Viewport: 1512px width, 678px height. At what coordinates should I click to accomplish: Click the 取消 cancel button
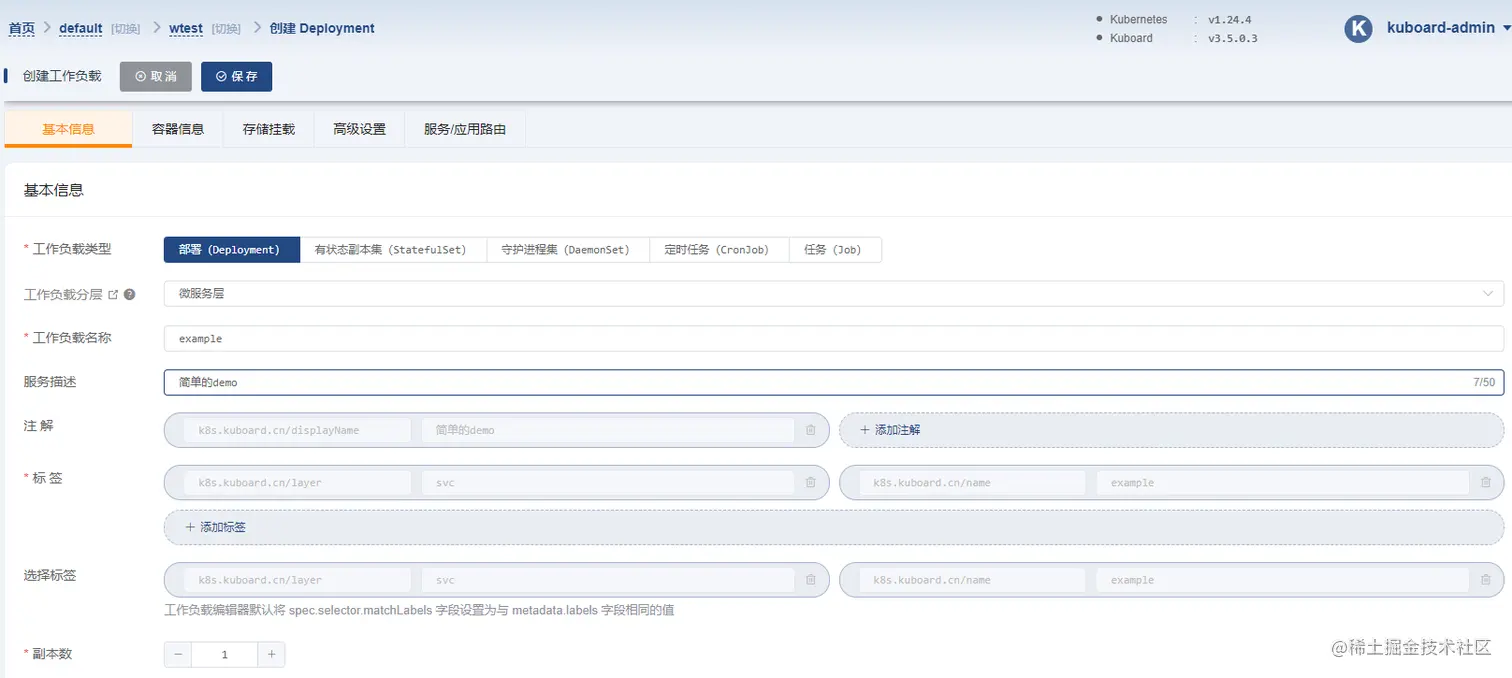pos(156,76)
